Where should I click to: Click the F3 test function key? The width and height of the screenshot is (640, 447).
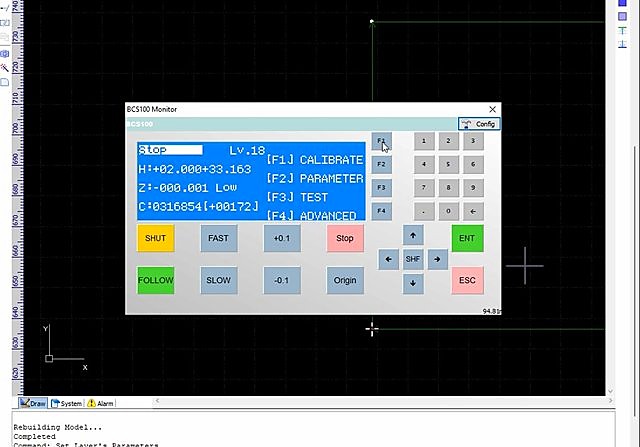pyautogui.click(x=382, y=188)
